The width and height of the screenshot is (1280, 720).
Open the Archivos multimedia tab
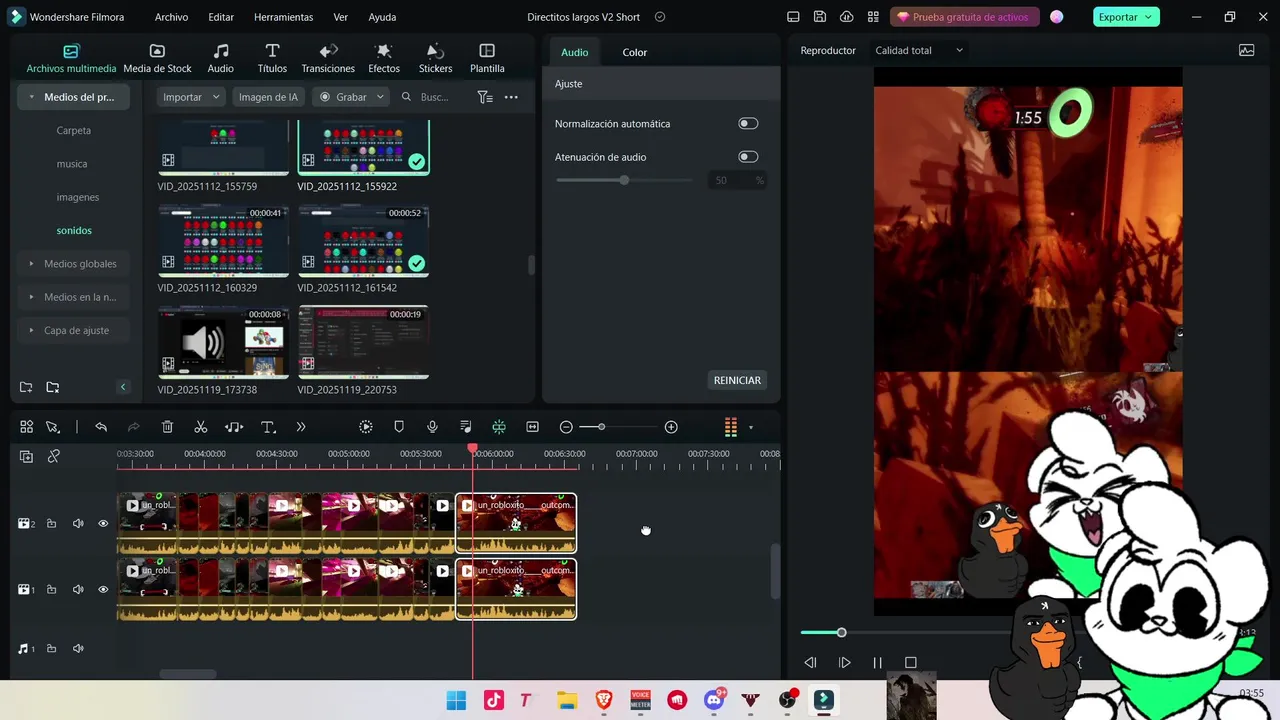[71, 59]
